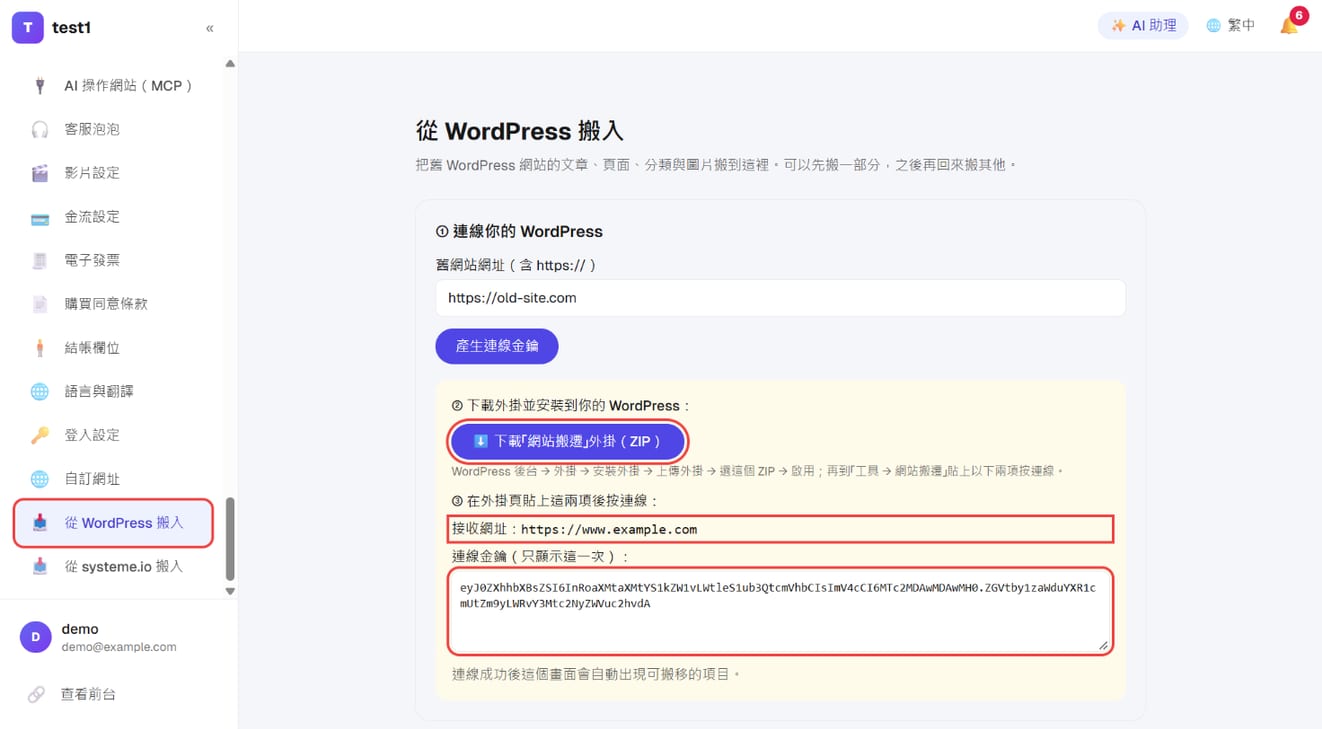1322x729 pixels.
Task: Click the 產生連線金鑰 button
Action: (x=497, y=346)
